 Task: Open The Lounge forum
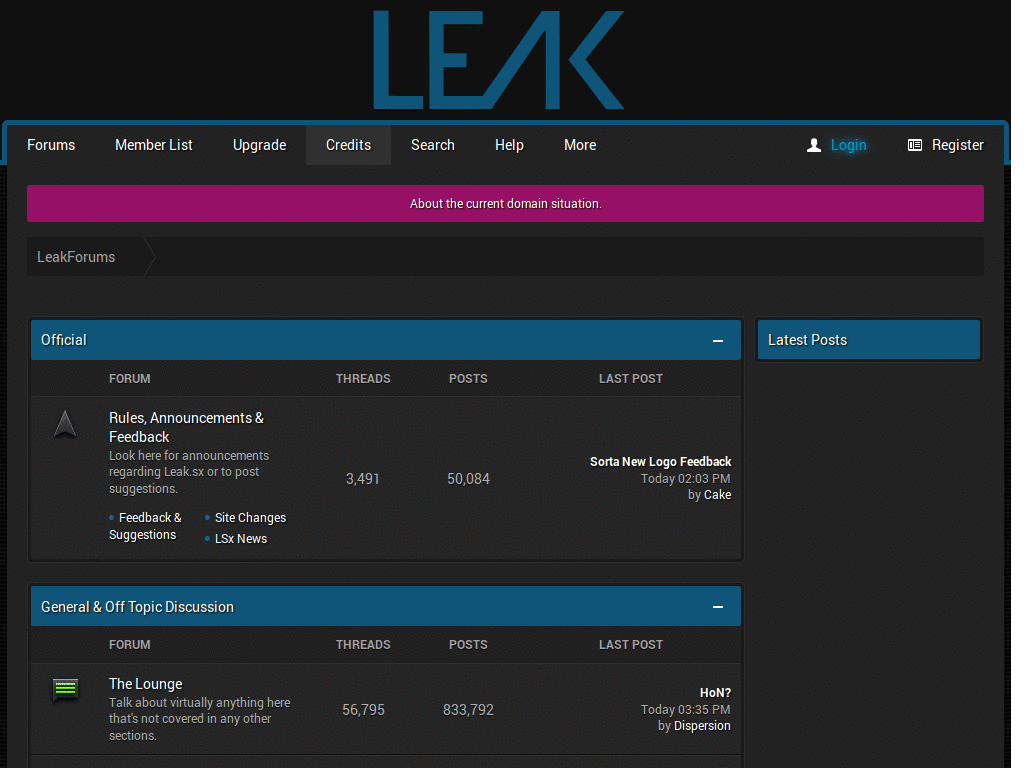(x=146, y=684)
